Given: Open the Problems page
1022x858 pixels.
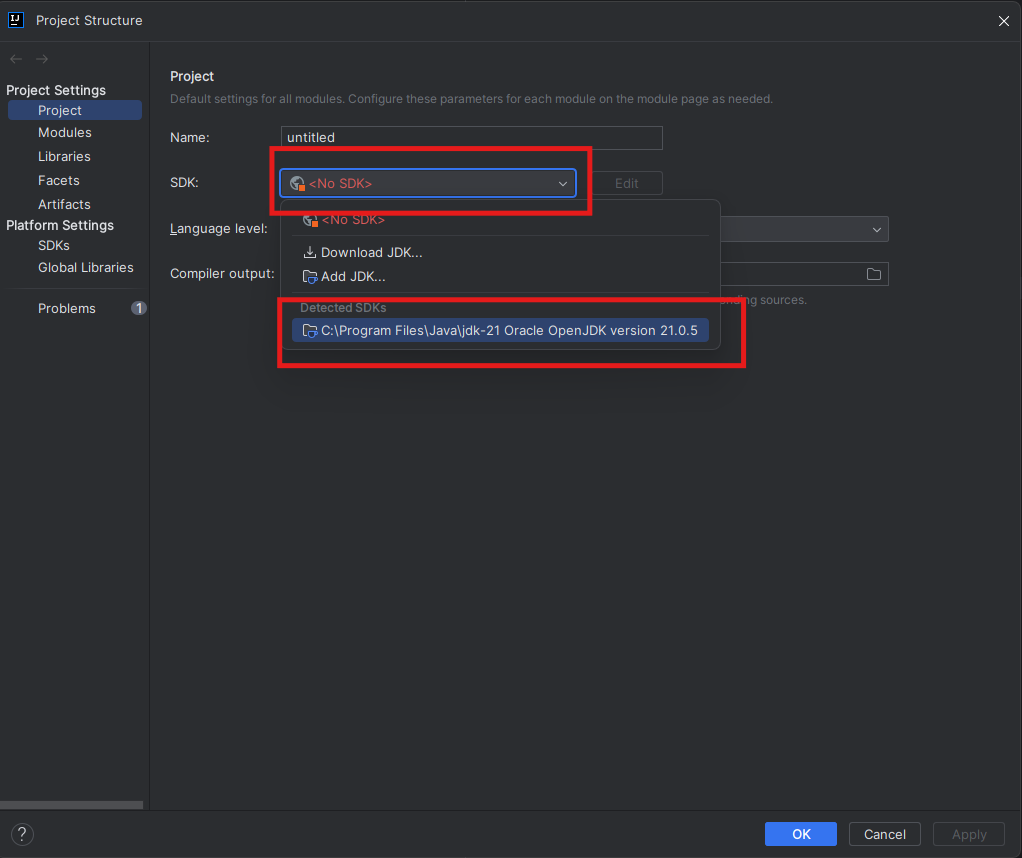Looking at the screenshot, I should (66, 308).
